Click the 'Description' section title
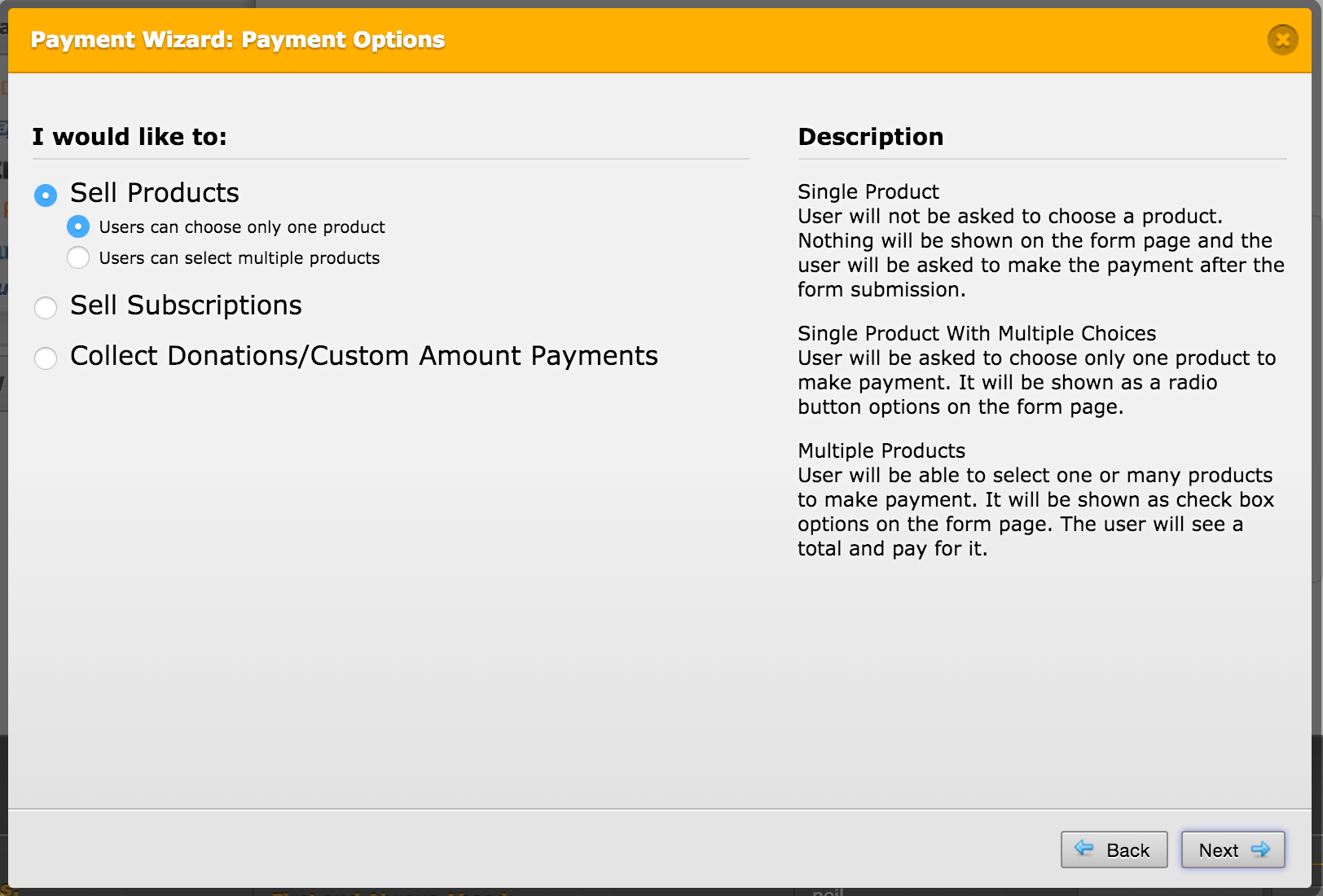The width and height of the screenshot is (1323, 896). [x=870, y=137]
